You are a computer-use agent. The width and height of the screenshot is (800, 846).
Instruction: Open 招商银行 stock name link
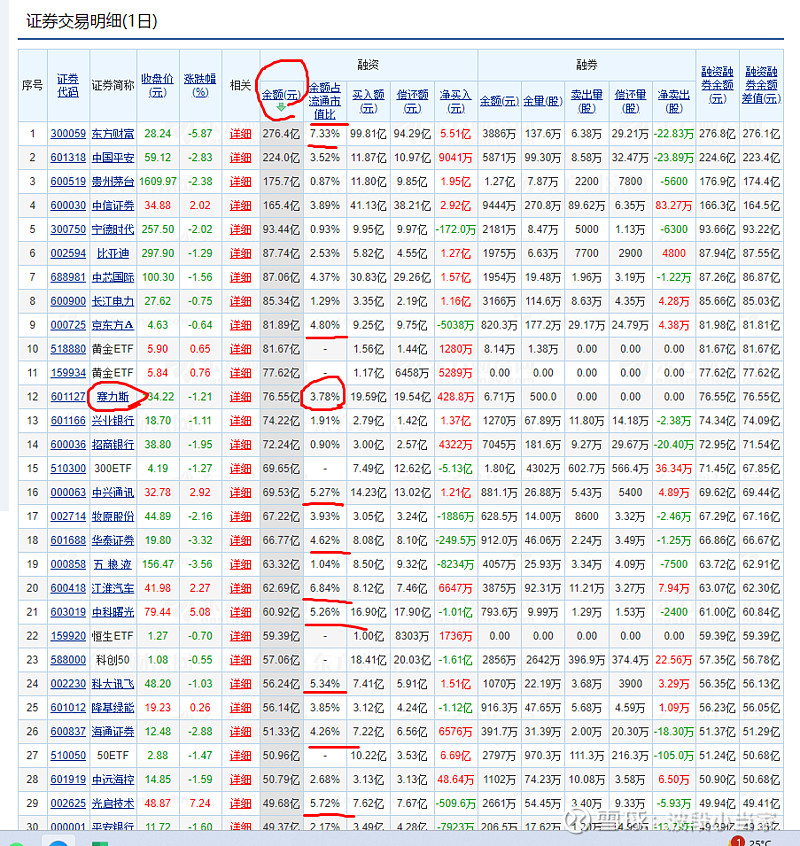tap(113, 445)
